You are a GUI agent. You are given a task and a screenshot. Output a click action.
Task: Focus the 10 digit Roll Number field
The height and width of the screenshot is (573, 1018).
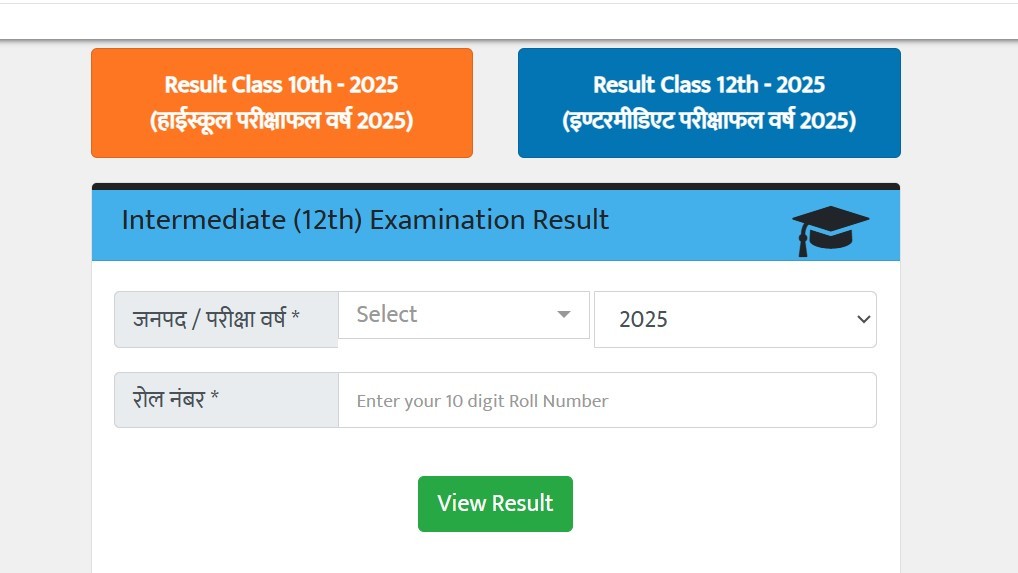coord(607,401)
